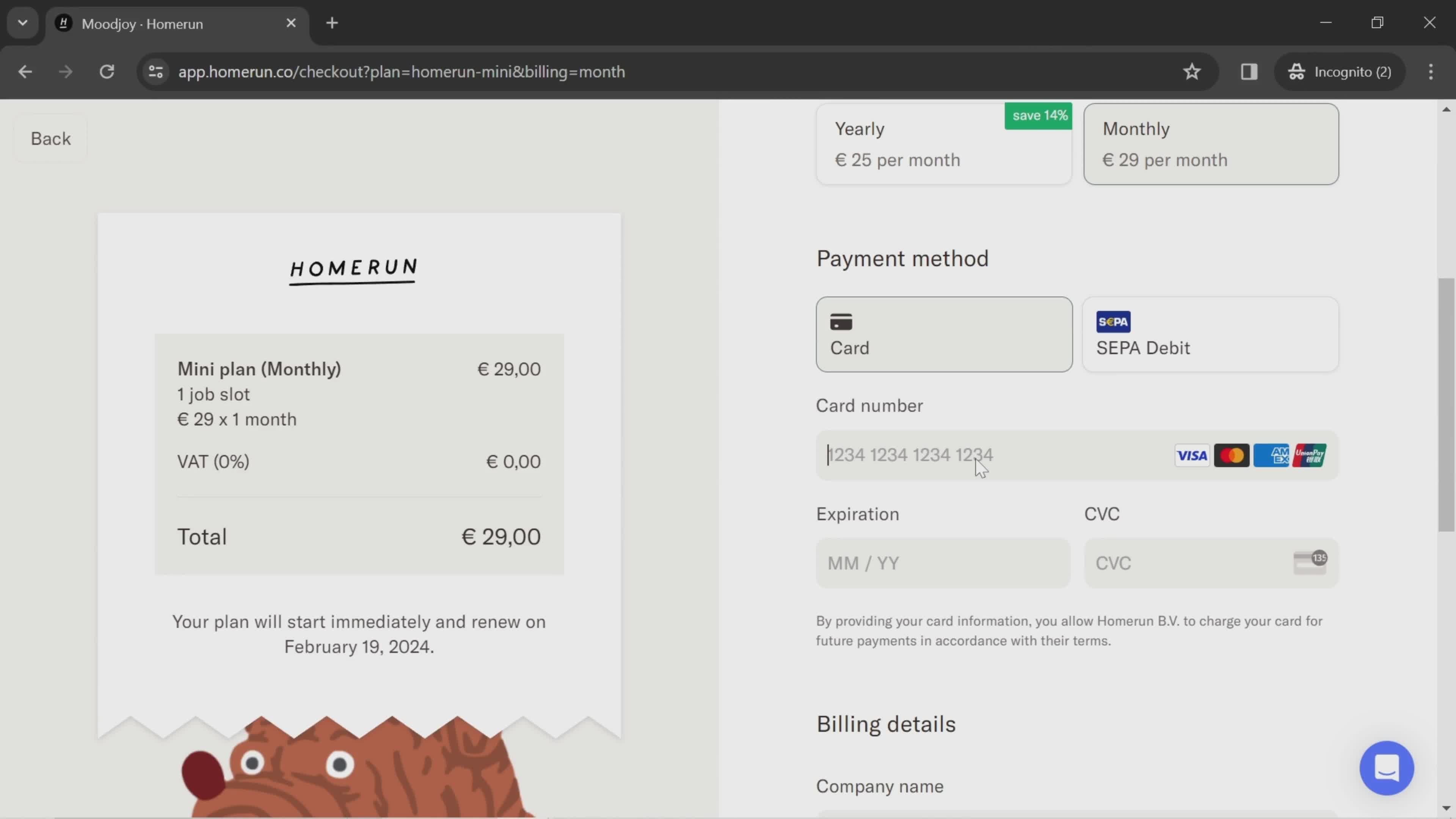Select the SEPA Debit payment icon
Screen dimensions: 1456x819
coord(1113,321)
